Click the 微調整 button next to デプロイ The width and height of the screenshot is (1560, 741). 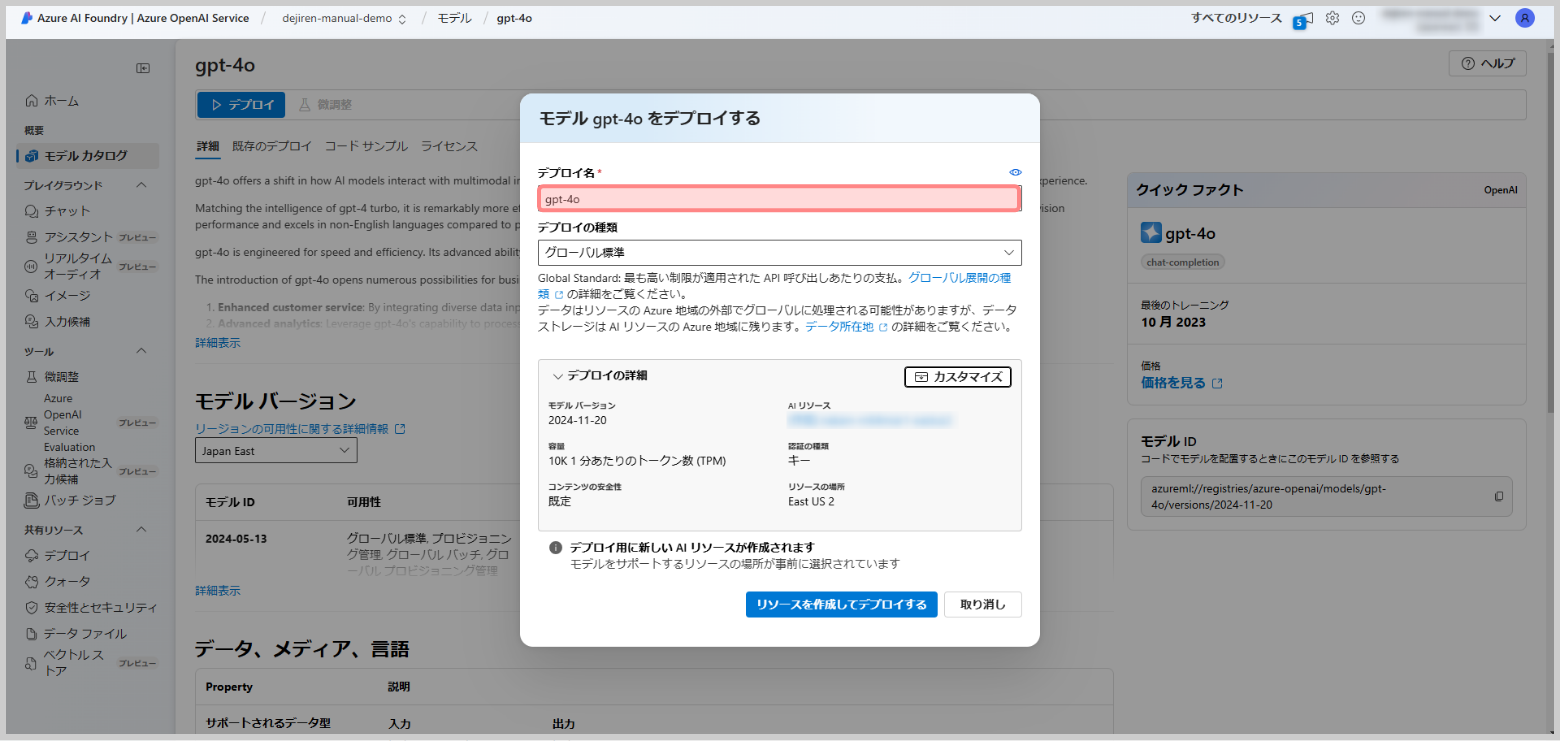[326, 105]
